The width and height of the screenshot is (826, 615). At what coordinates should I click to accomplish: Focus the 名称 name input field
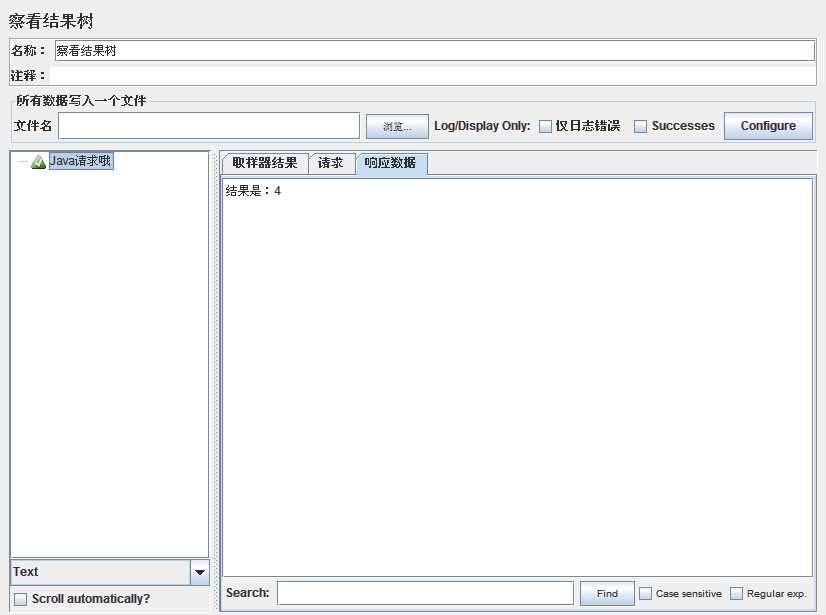435,51
